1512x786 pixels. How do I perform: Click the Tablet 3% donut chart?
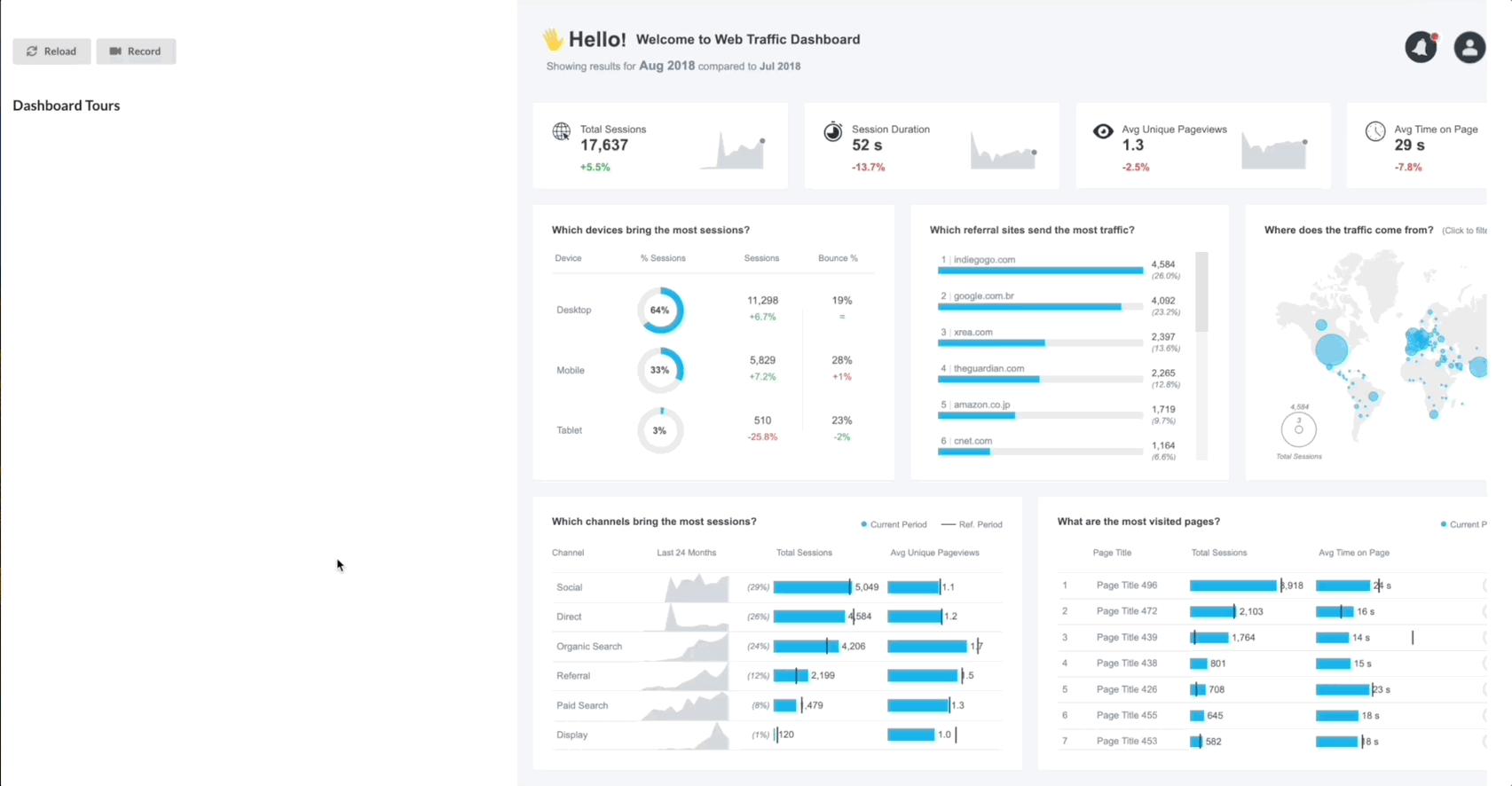click(x=660, y=430)
